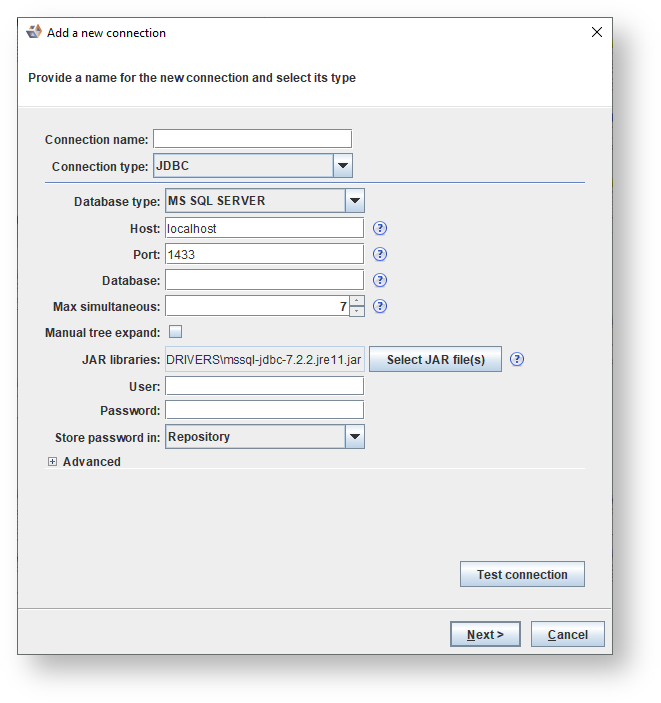Show help for JAR libraries
The height and width of the screenshot is (703, 661).
point(517,360)
